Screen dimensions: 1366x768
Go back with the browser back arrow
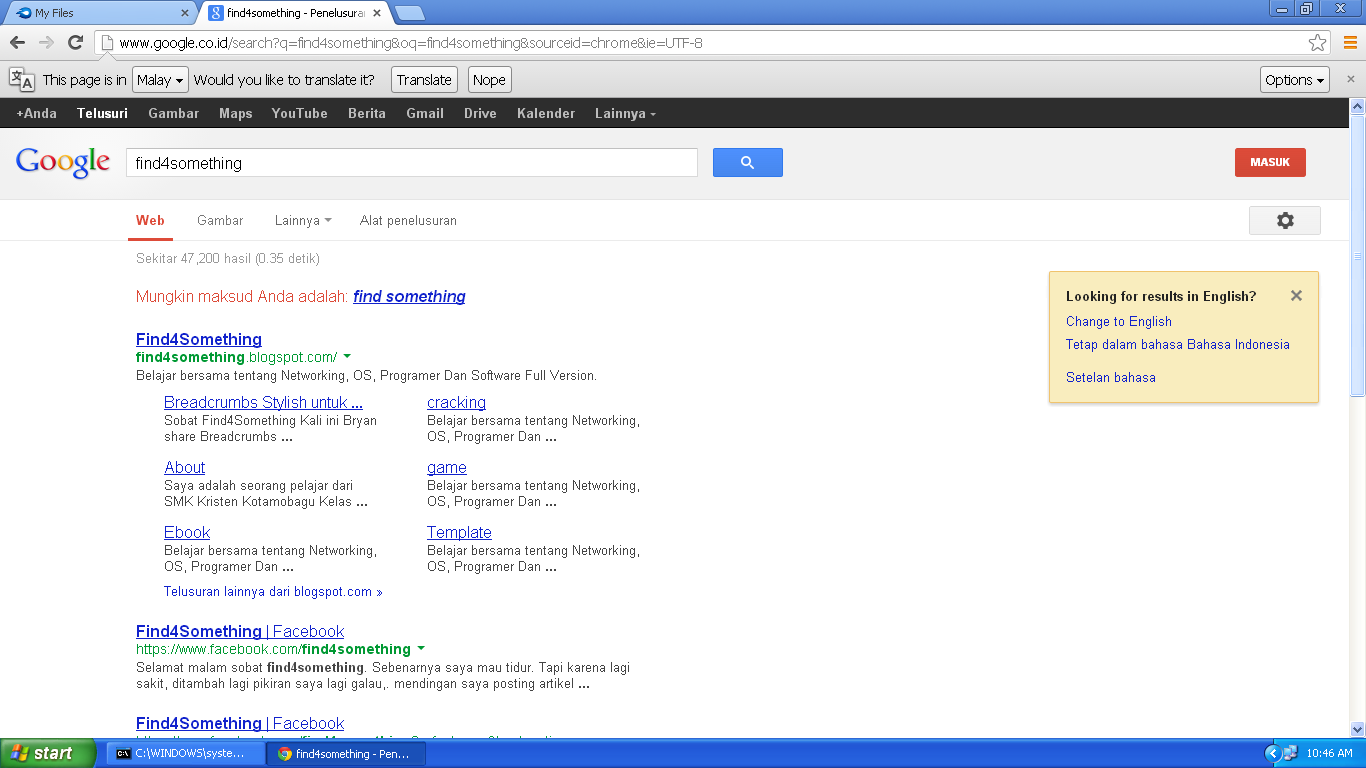coord(17,42)
